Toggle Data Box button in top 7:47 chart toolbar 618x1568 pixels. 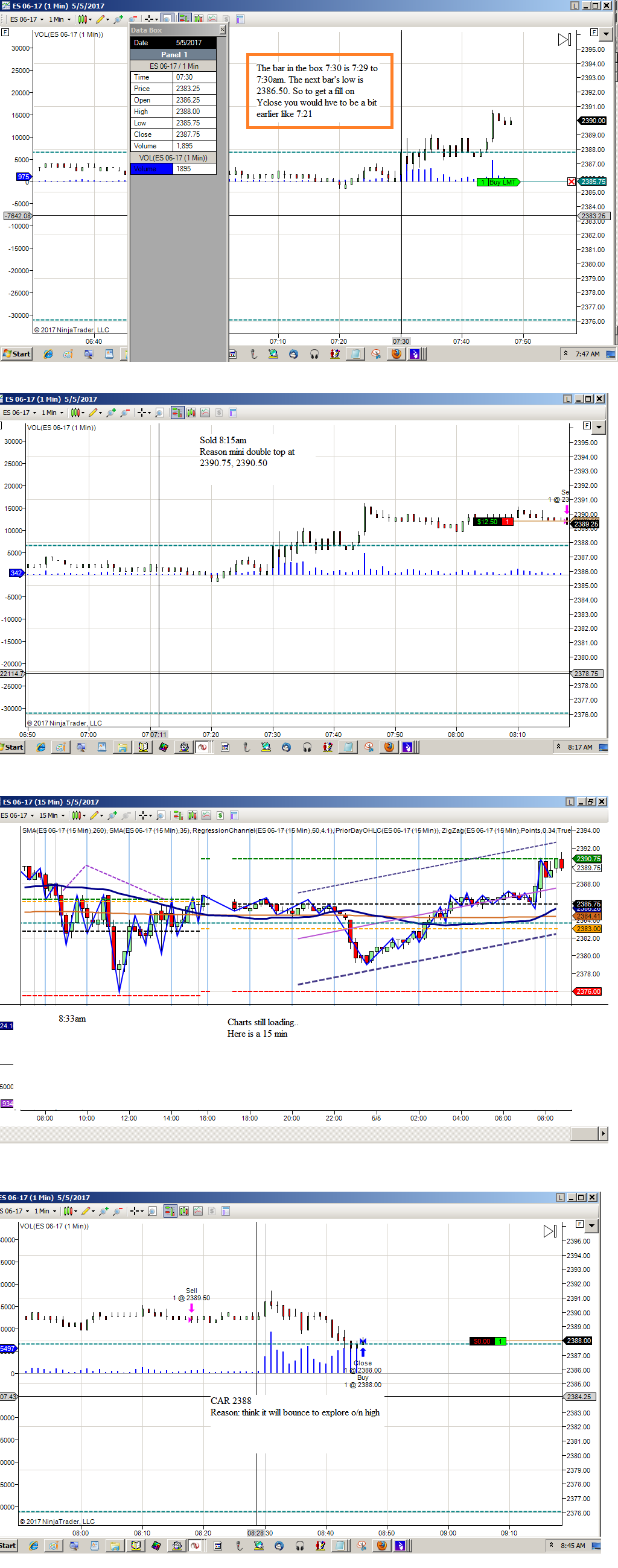[167, 19]
